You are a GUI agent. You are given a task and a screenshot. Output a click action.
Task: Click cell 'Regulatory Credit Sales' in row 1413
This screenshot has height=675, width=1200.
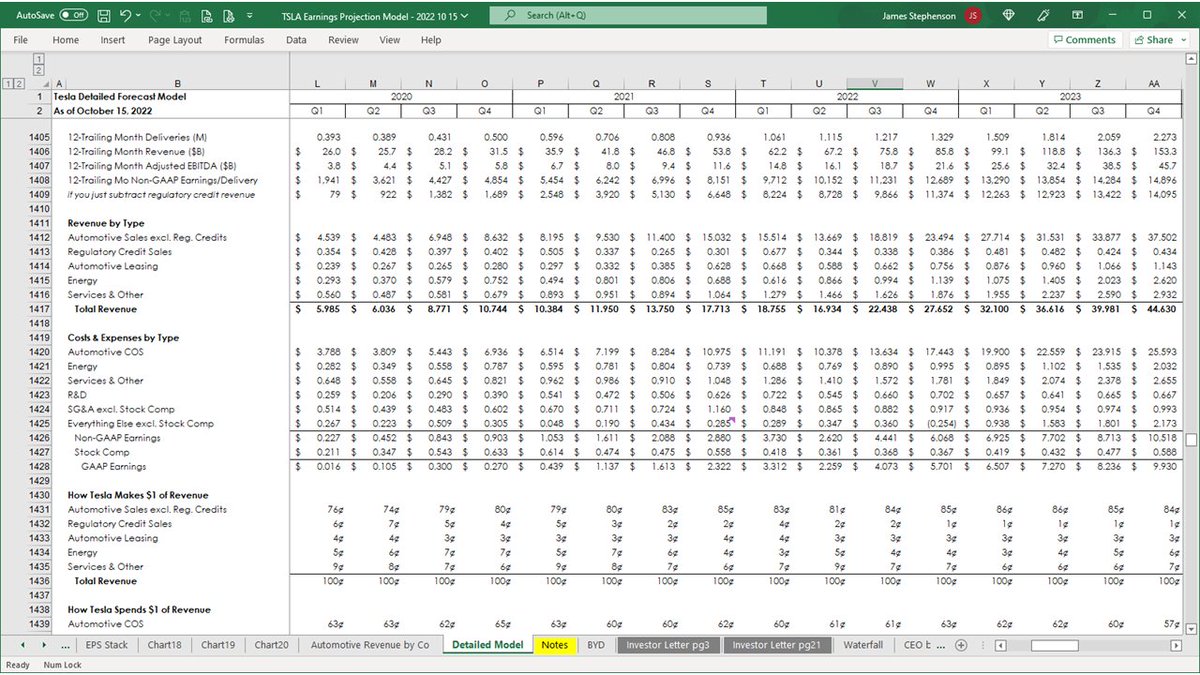[120, 252]
